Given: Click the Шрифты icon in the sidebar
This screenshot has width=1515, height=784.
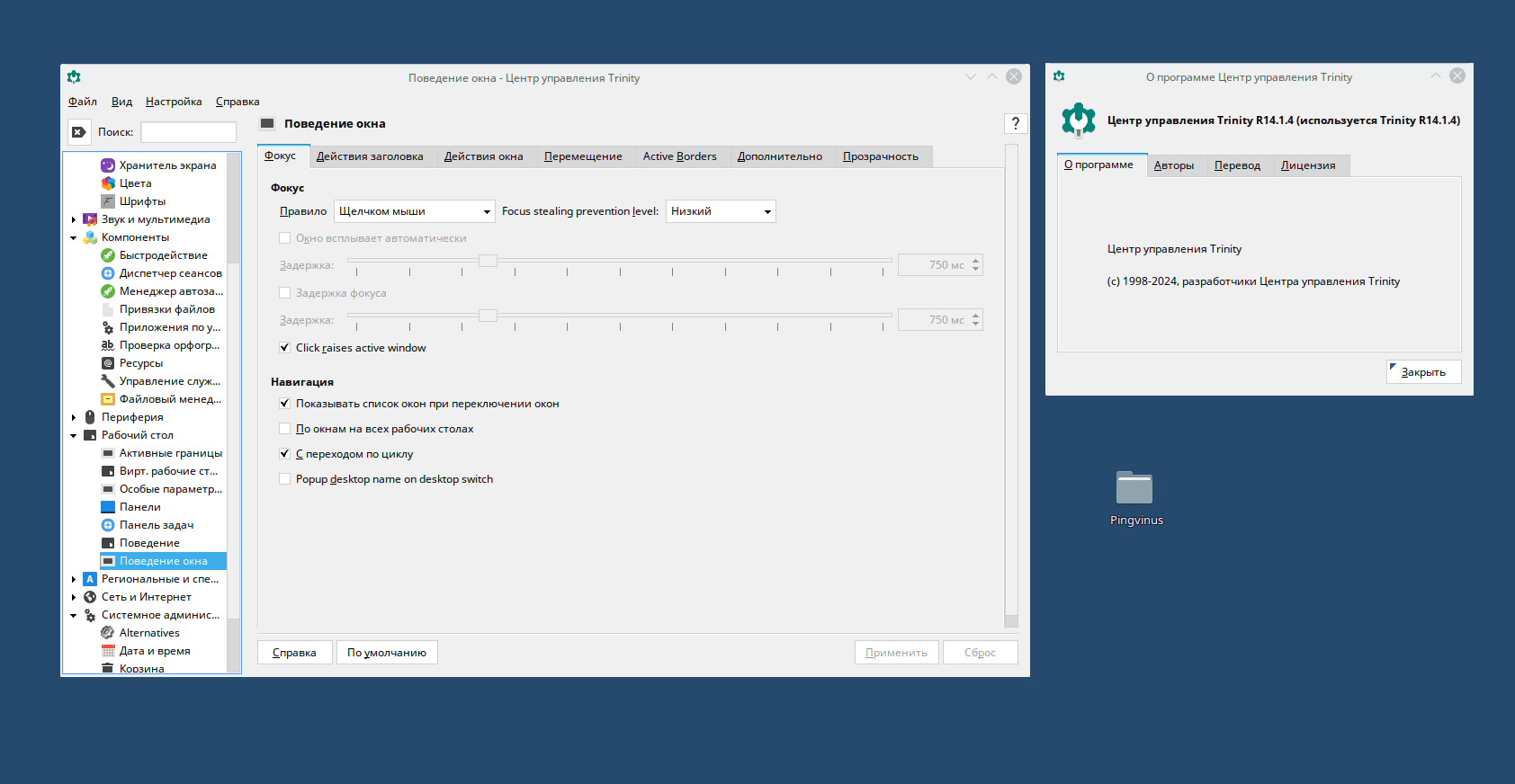Looking at the screenshot, I should [x=108, y=201].
